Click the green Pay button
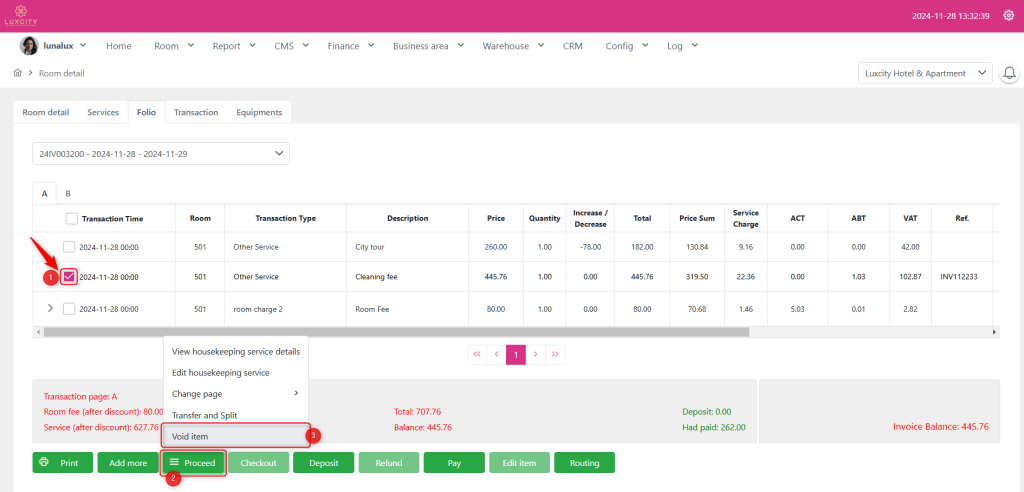The width and height of the screenshot is (1024, 492). click(453, 463)
